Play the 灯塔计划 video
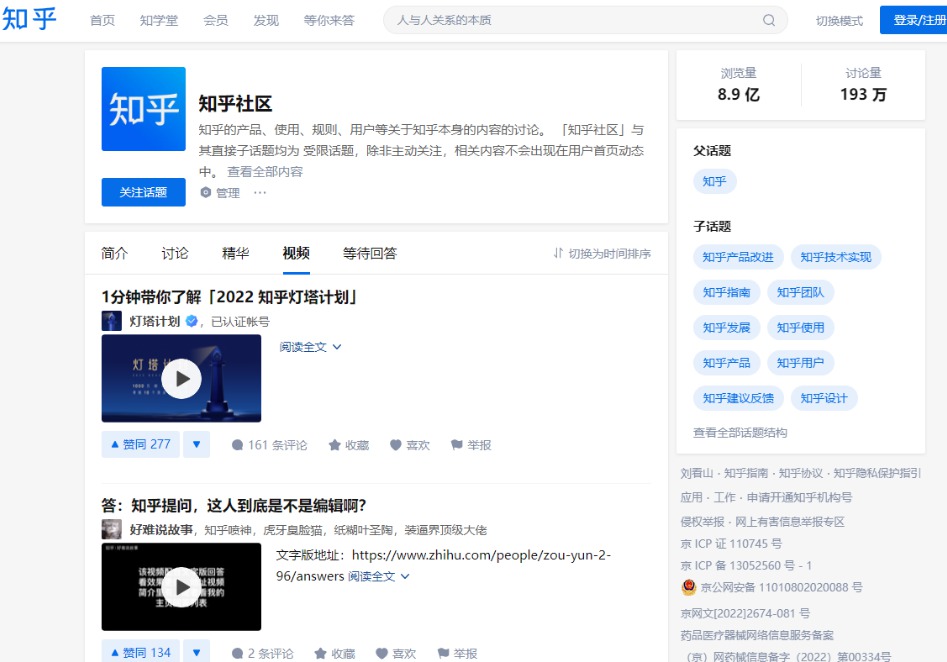This screenshot has height=662, width=947. (181, 379)
